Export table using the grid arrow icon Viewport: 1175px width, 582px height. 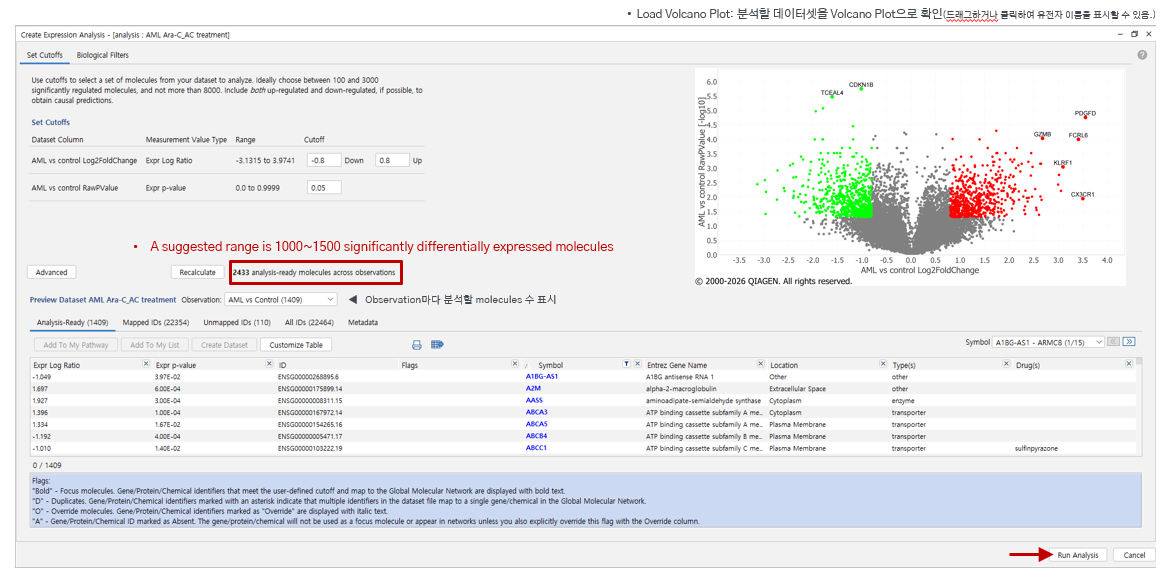(438, 345)
